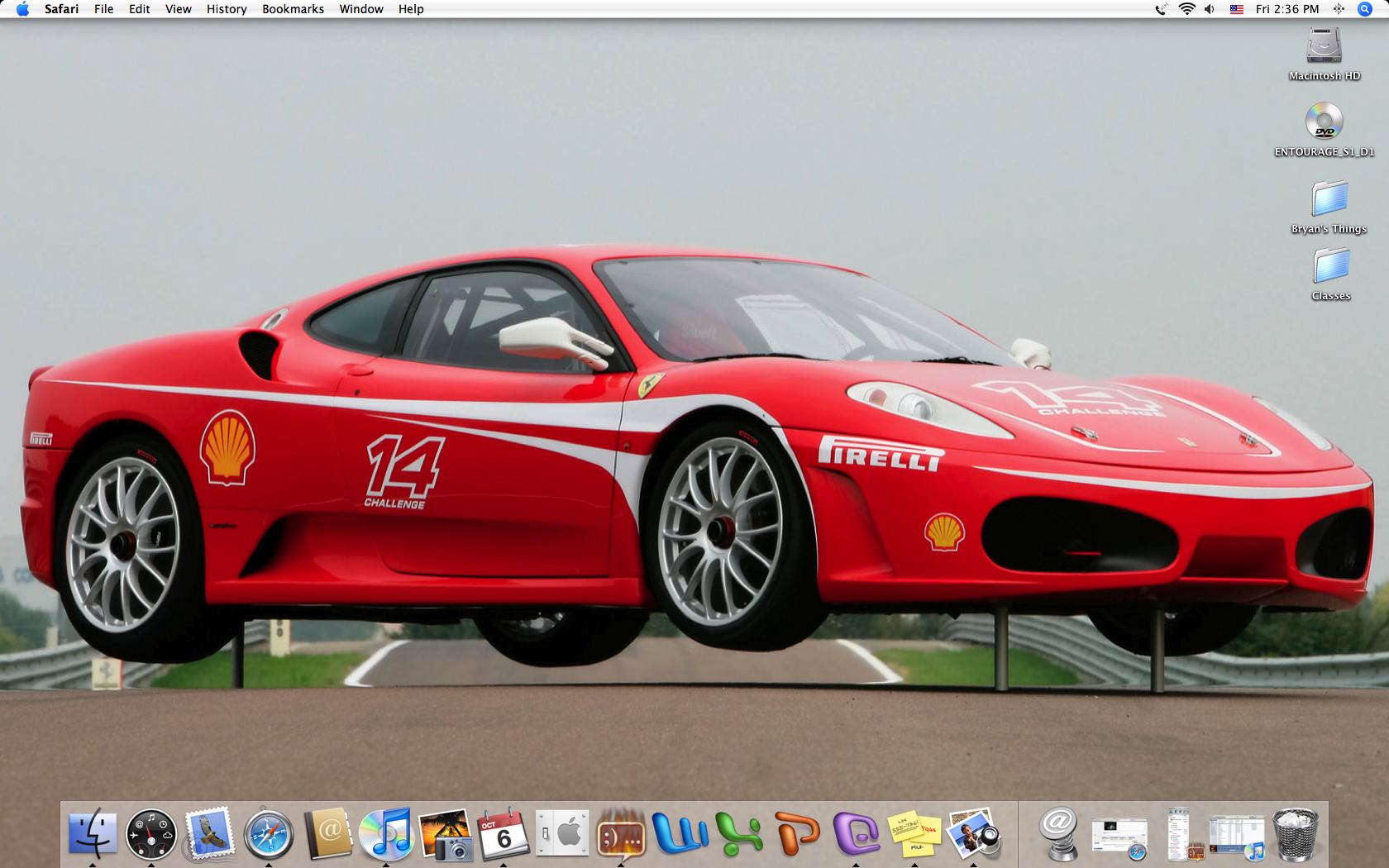Select the Bryan's Things folder
1389x868 pixels.
1329,207
